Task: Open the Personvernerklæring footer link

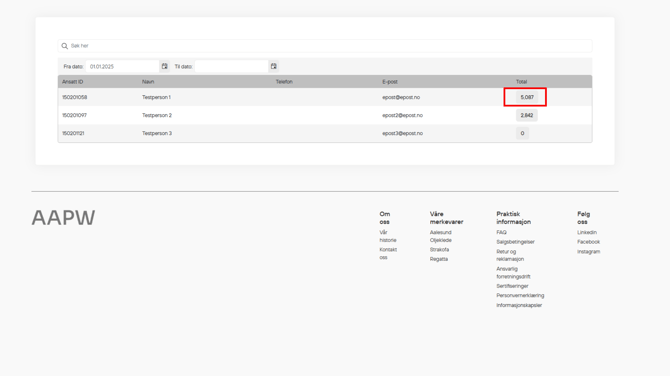Action: (x=520, y=295)
